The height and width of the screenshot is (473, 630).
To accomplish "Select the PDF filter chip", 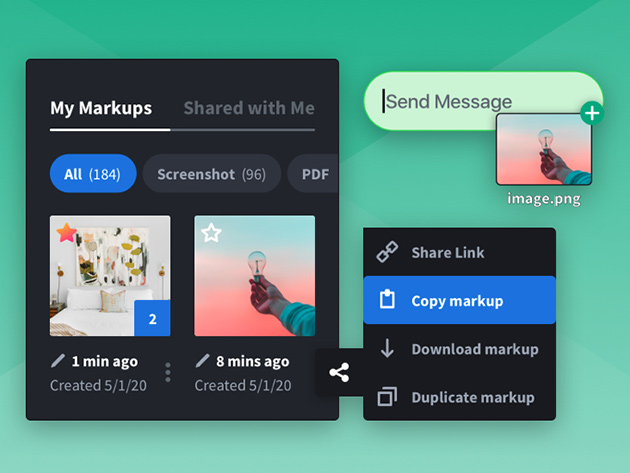I will pos(315,174).
